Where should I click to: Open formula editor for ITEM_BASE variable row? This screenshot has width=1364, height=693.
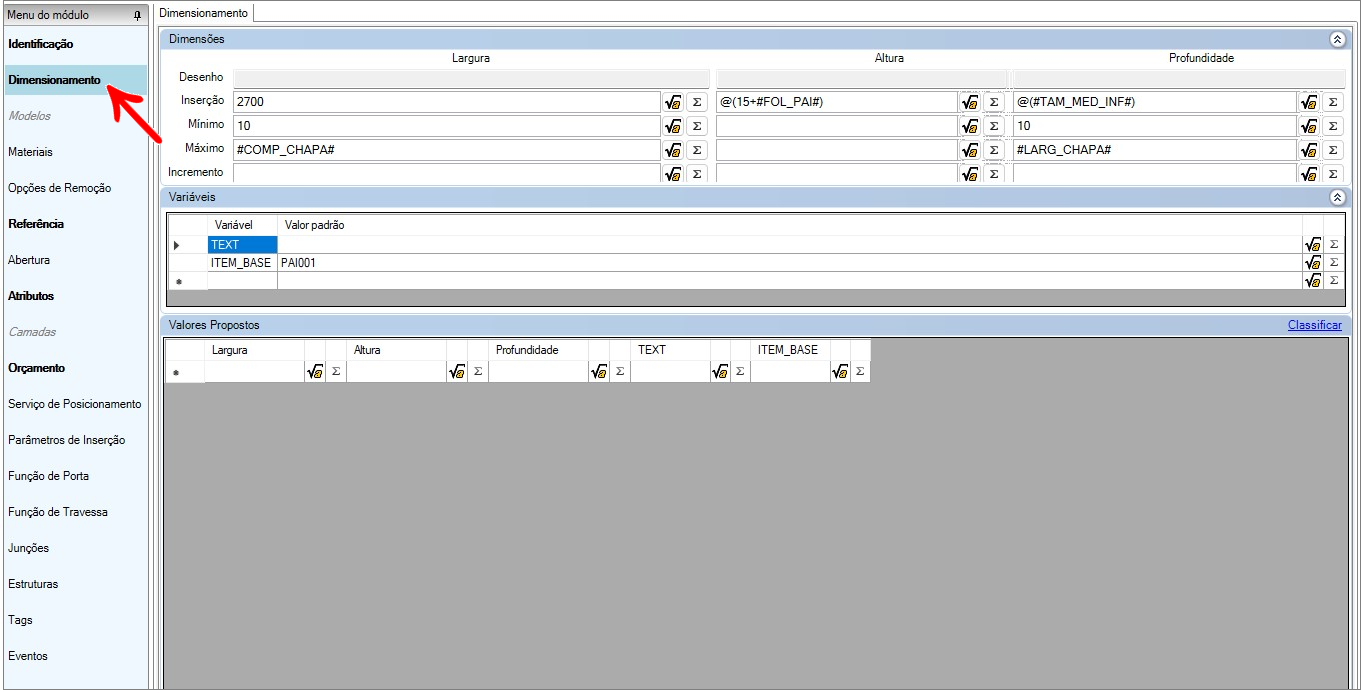[x=1313, y=262]
